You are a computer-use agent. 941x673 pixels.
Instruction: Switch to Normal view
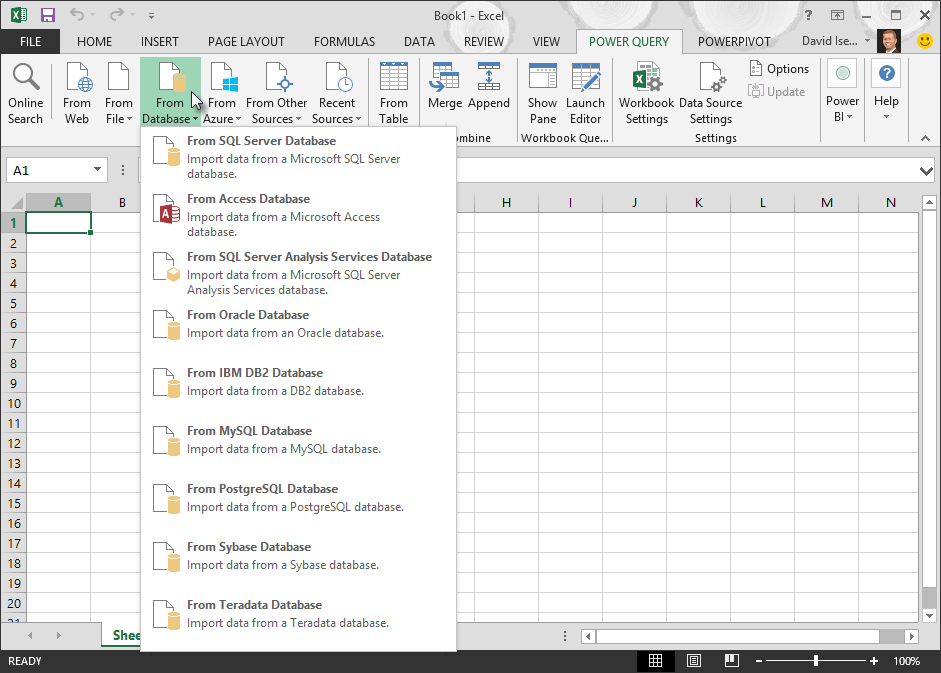[655, 660]
